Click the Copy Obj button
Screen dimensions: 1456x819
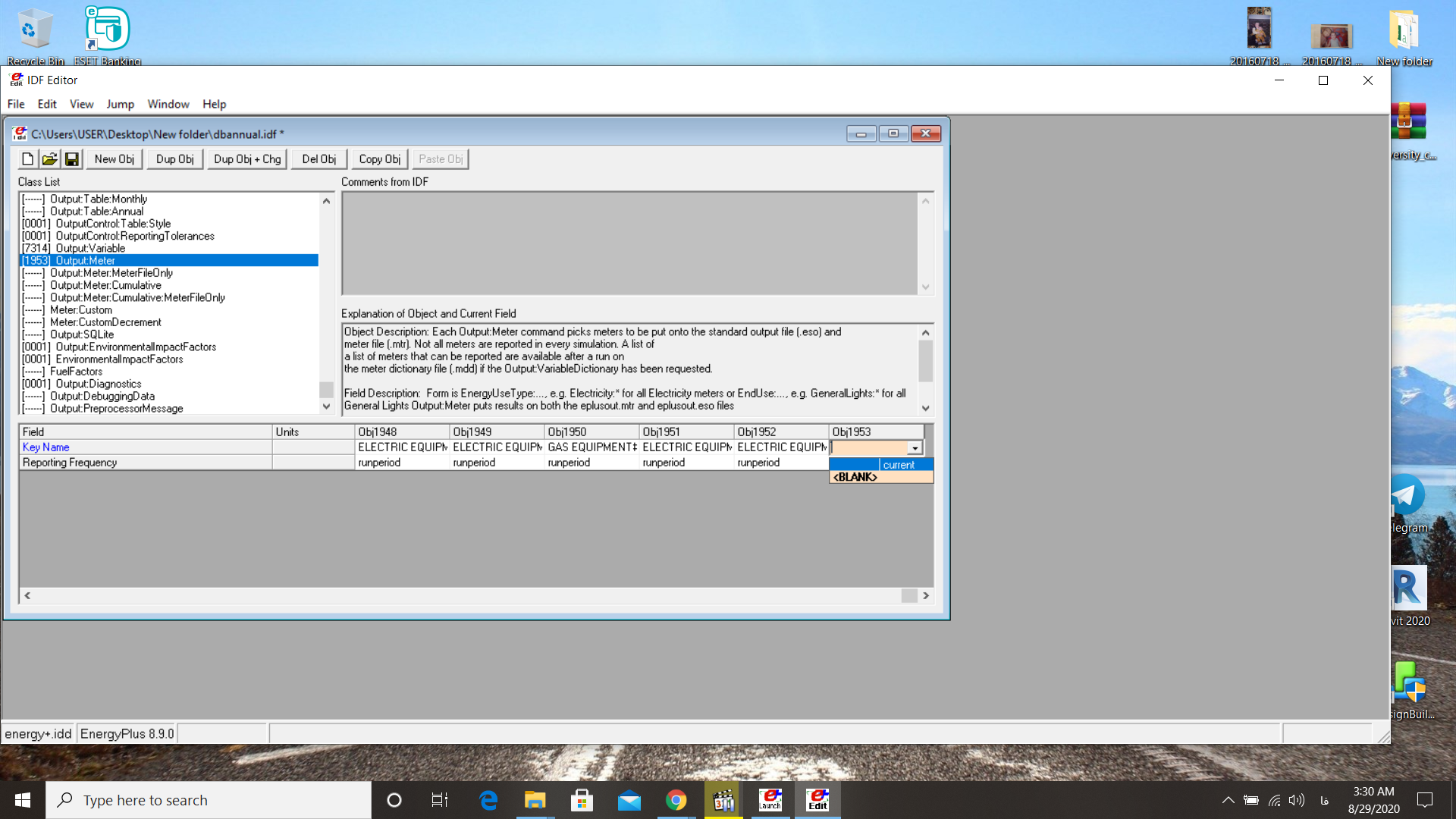pos(380,159)
